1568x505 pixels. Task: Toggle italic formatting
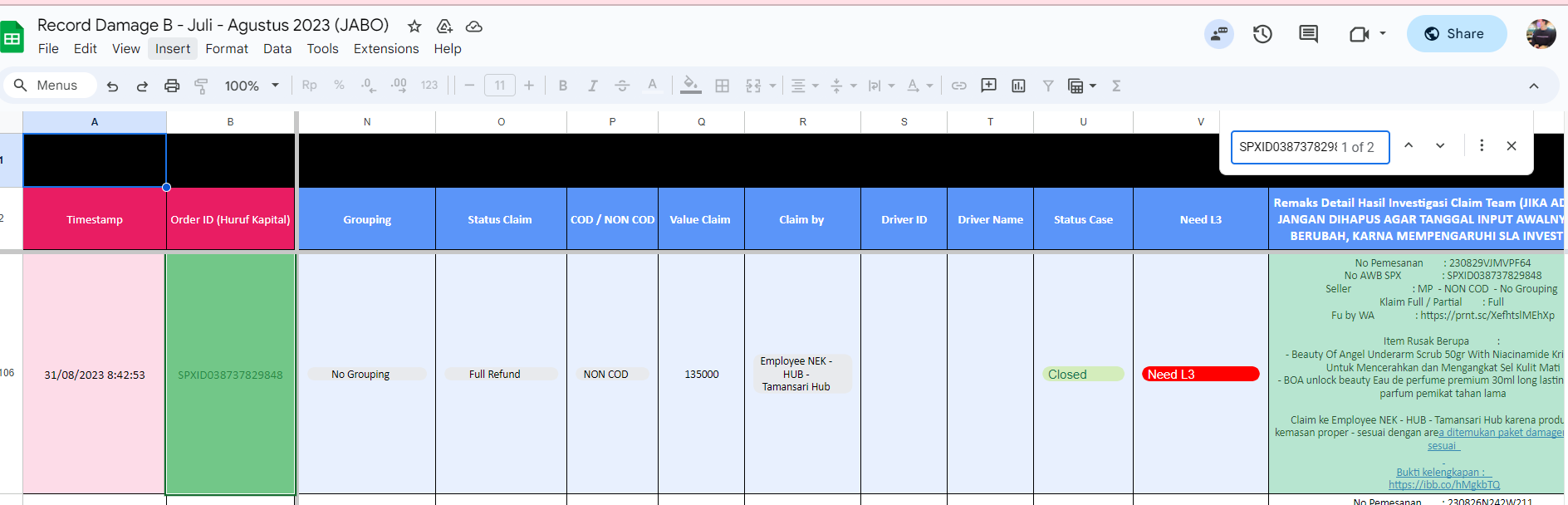[593, 86]
